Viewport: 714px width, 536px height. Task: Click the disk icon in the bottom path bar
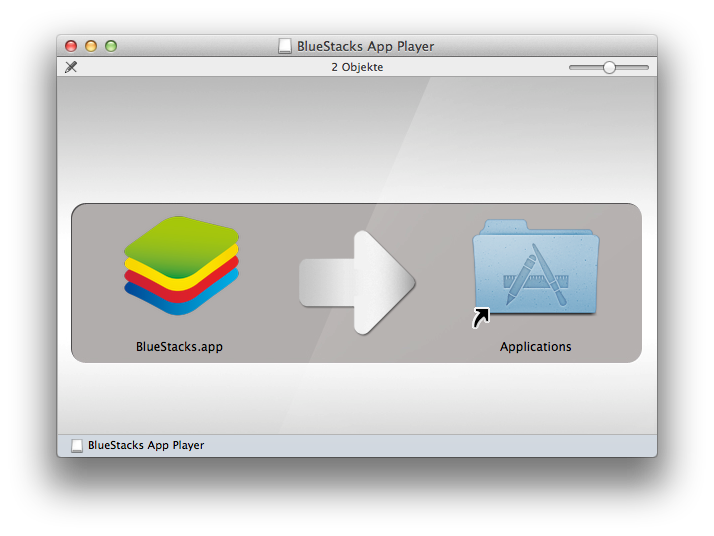pos(77,445)
